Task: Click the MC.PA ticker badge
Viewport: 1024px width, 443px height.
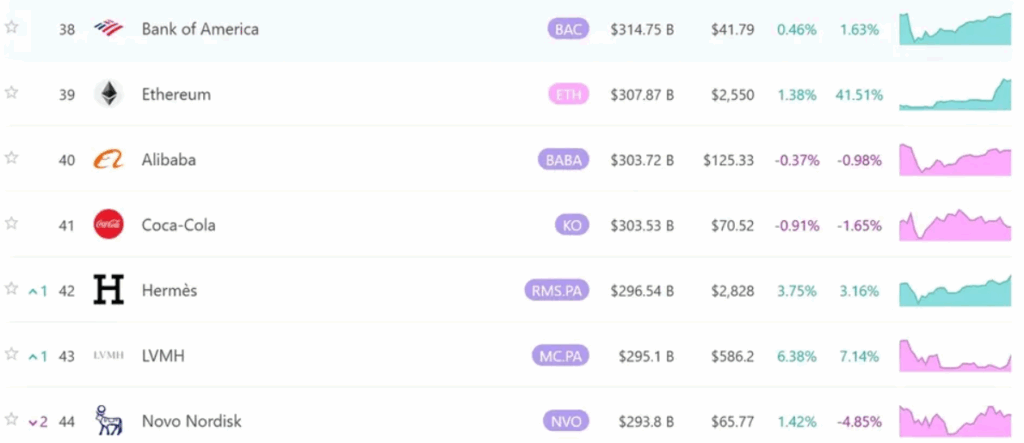Action: [560, 356]
